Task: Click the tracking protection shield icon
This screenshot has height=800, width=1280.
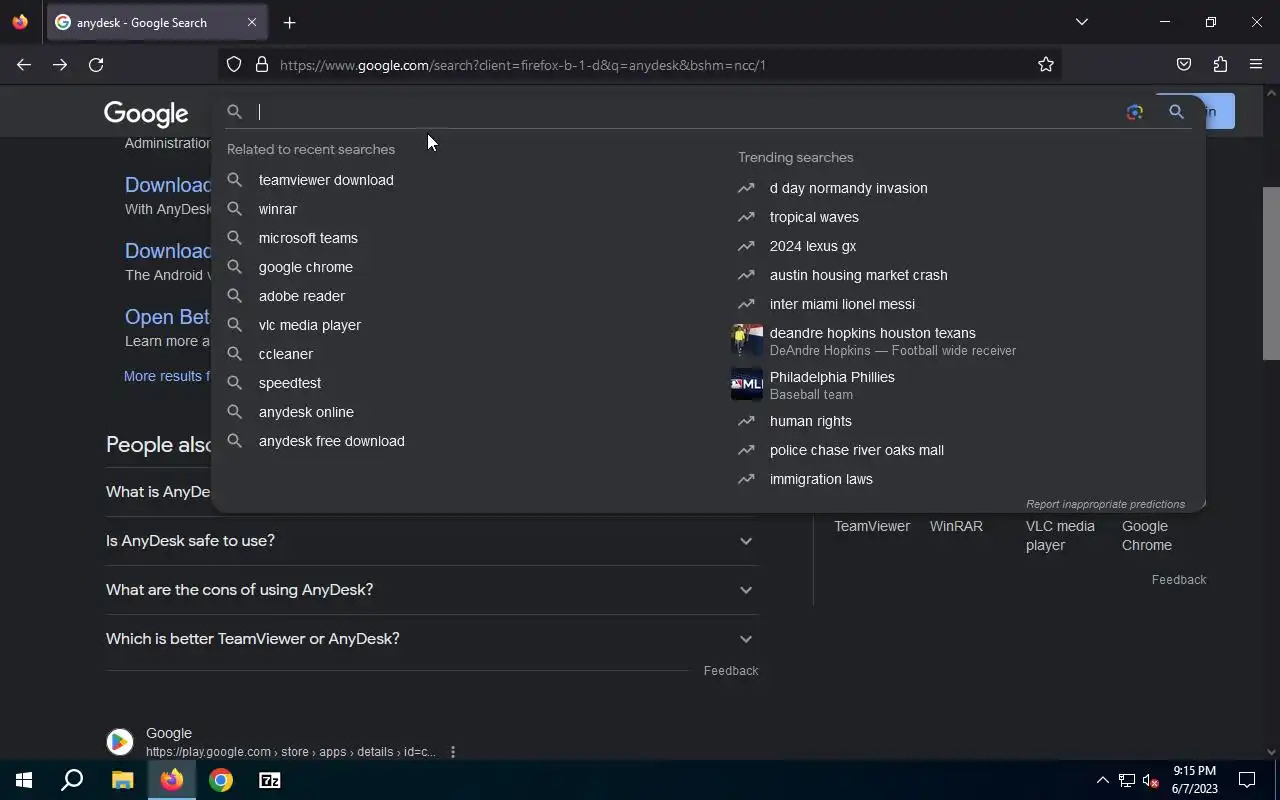Action: [234, 65]
